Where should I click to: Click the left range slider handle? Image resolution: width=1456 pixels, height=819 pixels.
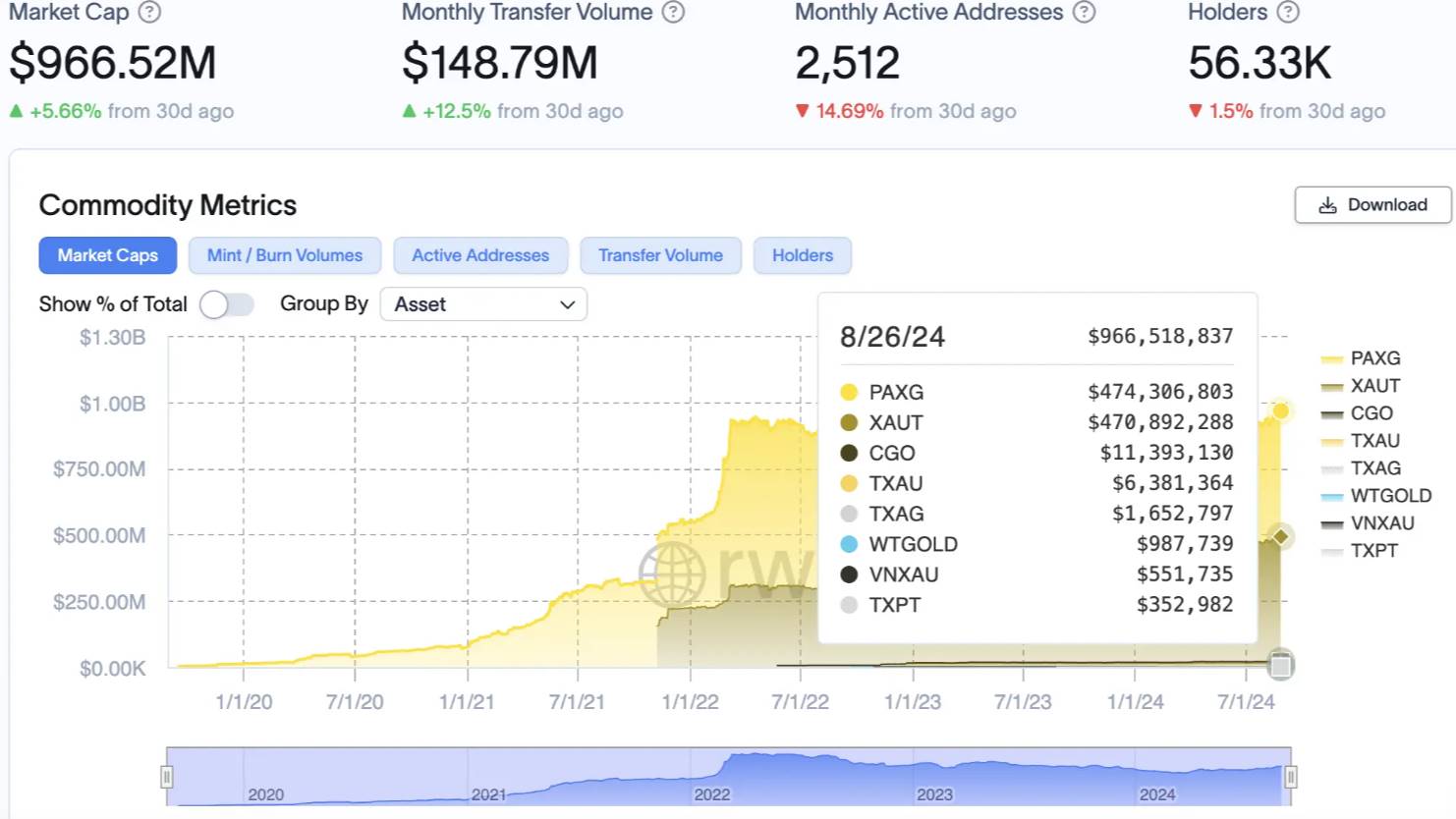(x=167, y=777)
